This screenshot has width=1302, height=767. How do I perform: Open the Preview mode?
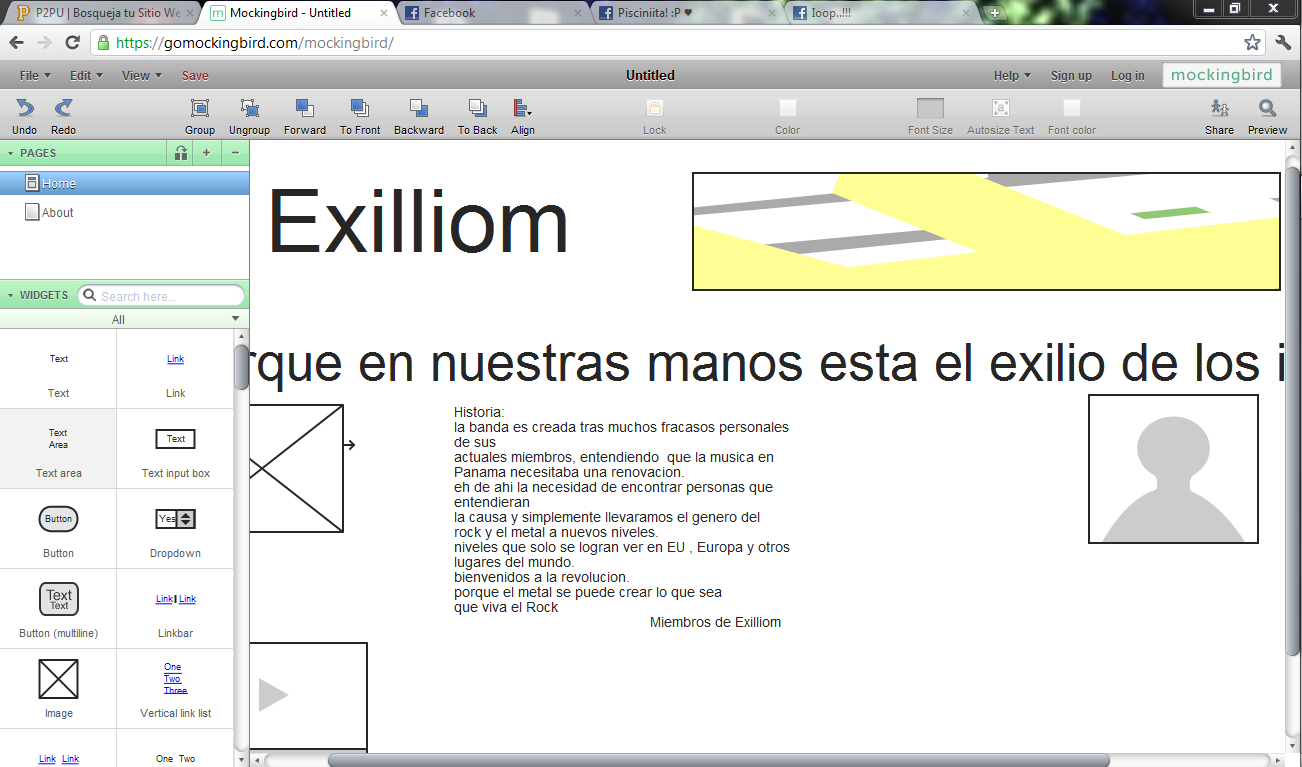1267,108
